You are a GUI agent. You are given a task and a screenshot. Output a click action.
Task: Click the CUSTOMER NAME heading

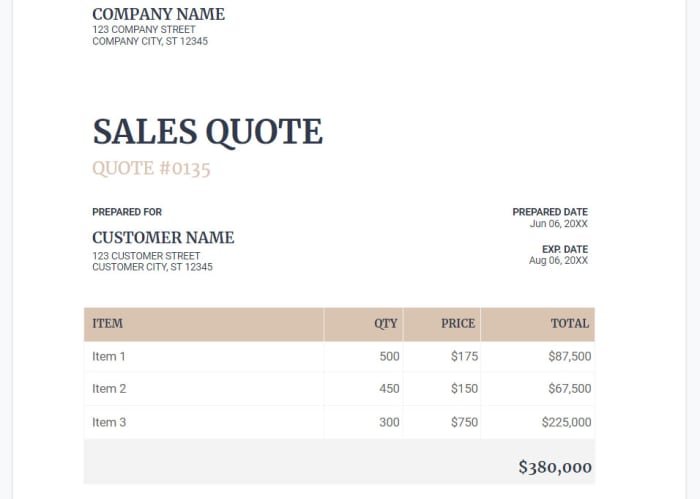tap(163, 238)
